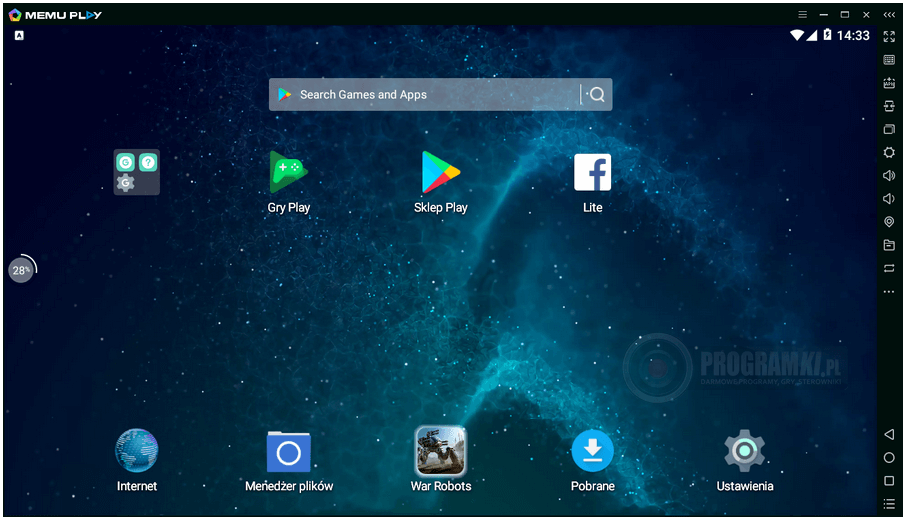Image resolution: width=905 pixels, height=519 pixels.
Task: Show more sidebar tools via three dots
Action: click(x=889, y=292)
